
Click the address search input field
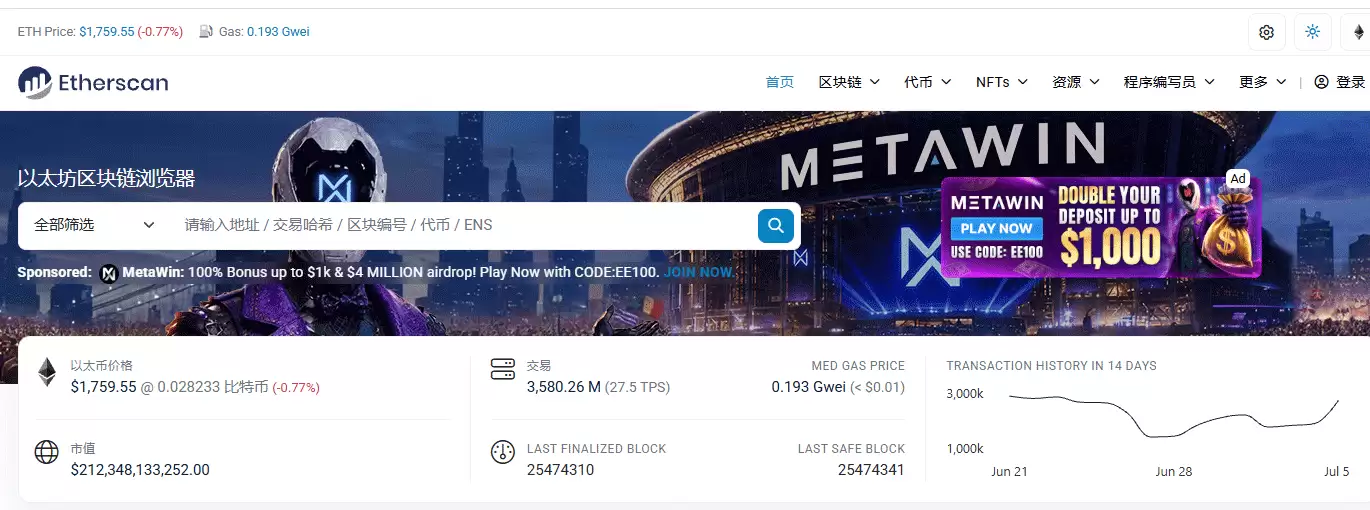464,225
